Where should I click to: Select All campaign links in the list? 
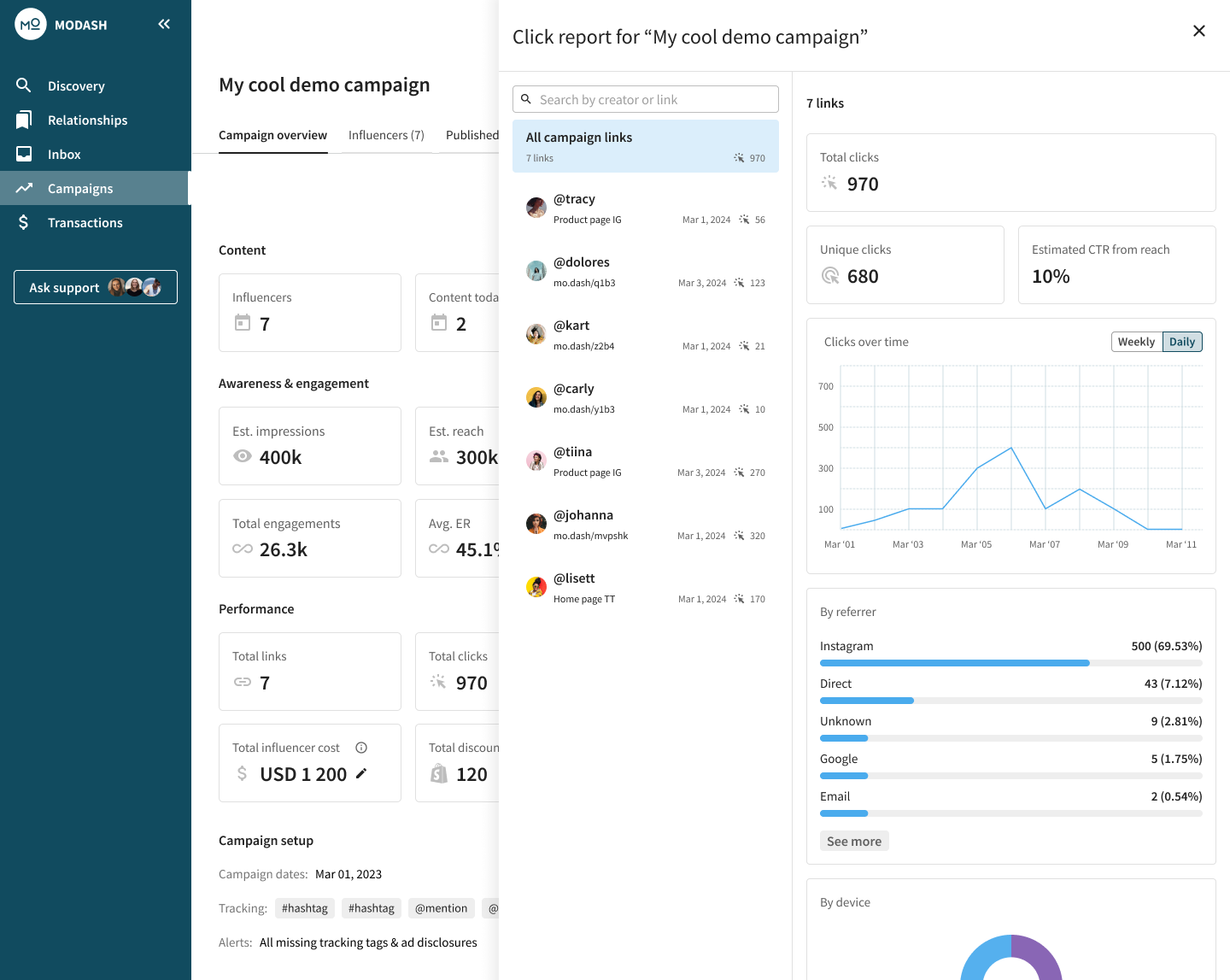(646, 145)
